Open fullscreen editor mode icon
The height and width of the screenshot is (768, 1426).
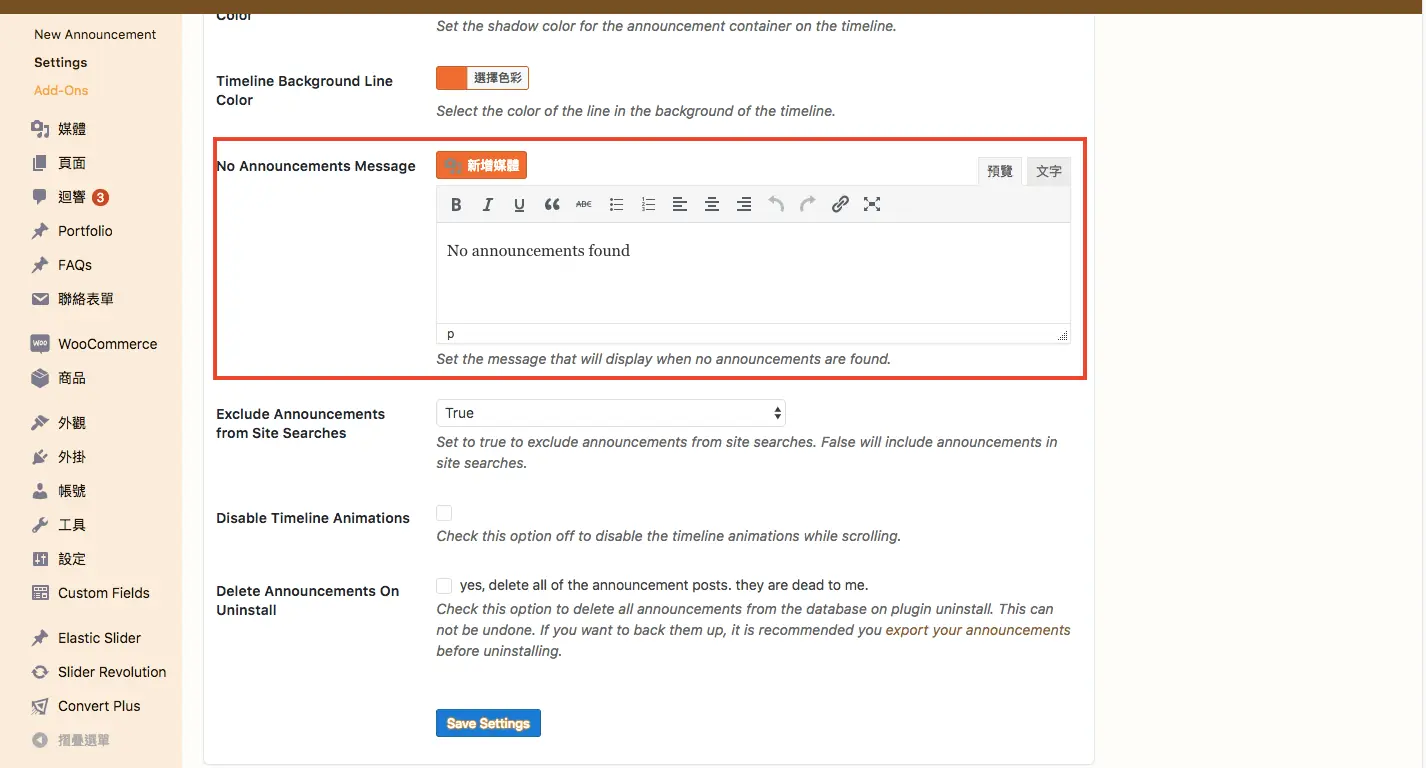coord(872,204)
